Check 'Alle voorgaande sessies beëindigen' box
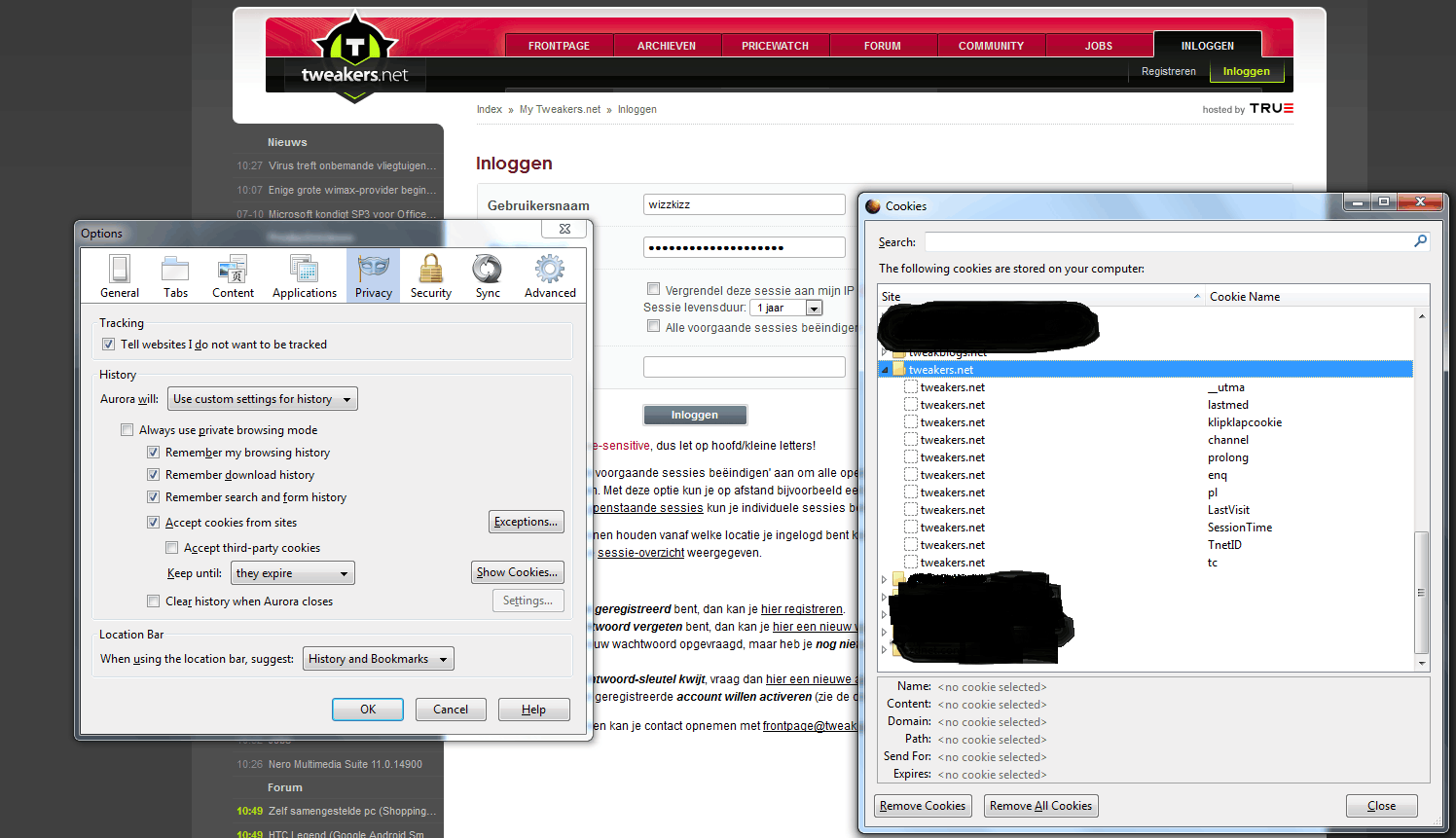 (654, 327)
